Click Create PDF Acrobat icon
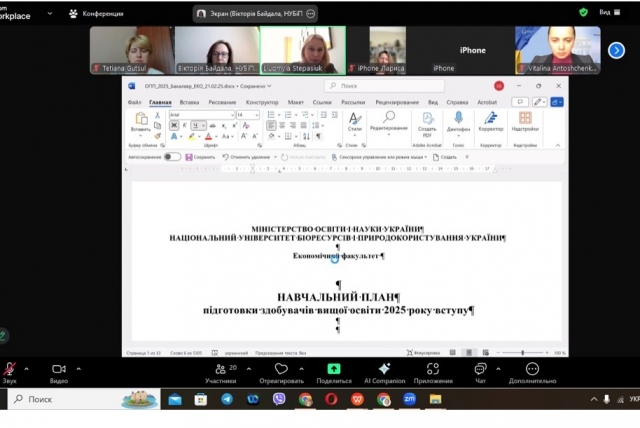The height and width of the screenshot is (428, 640). tap(427, 124)
